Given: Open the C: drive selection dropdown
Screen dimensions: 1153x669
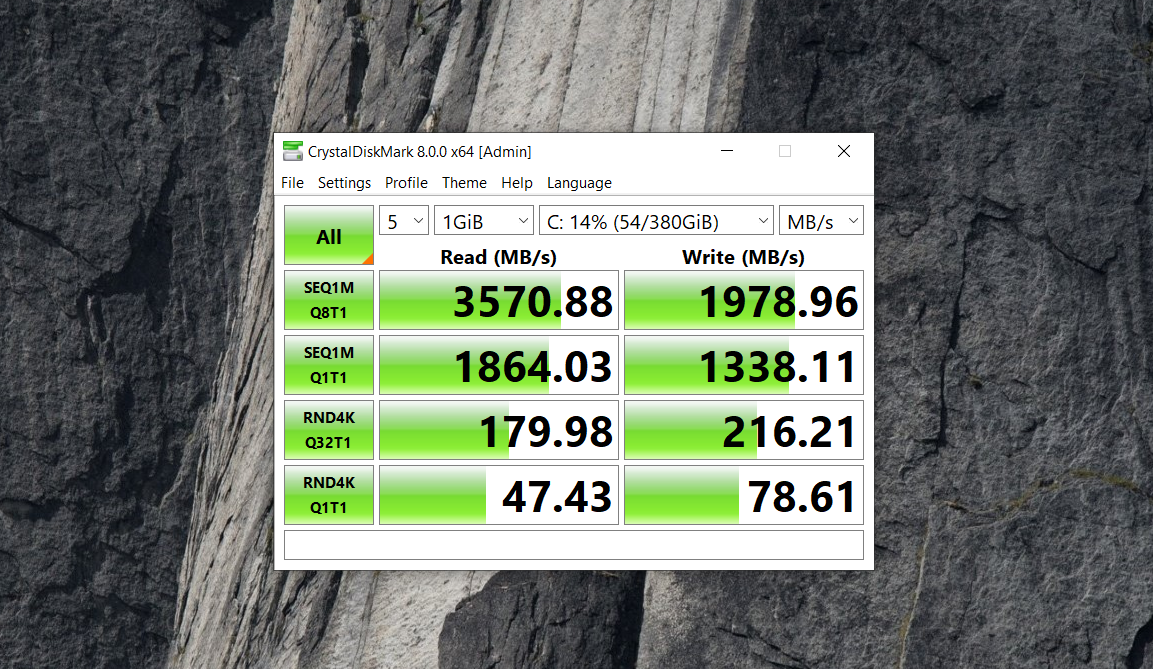Looking at the screenshot, I should point(656,221).
